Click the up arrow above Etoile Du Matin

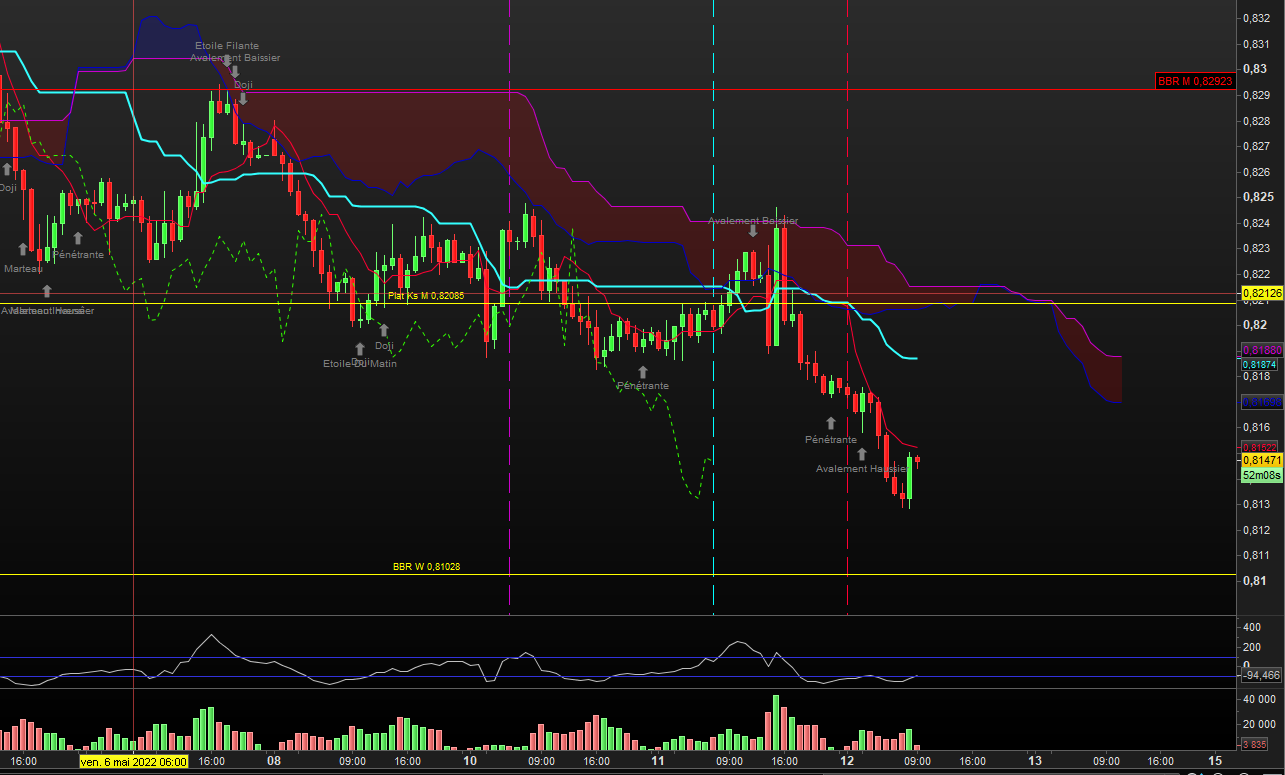tap(360, 349)
